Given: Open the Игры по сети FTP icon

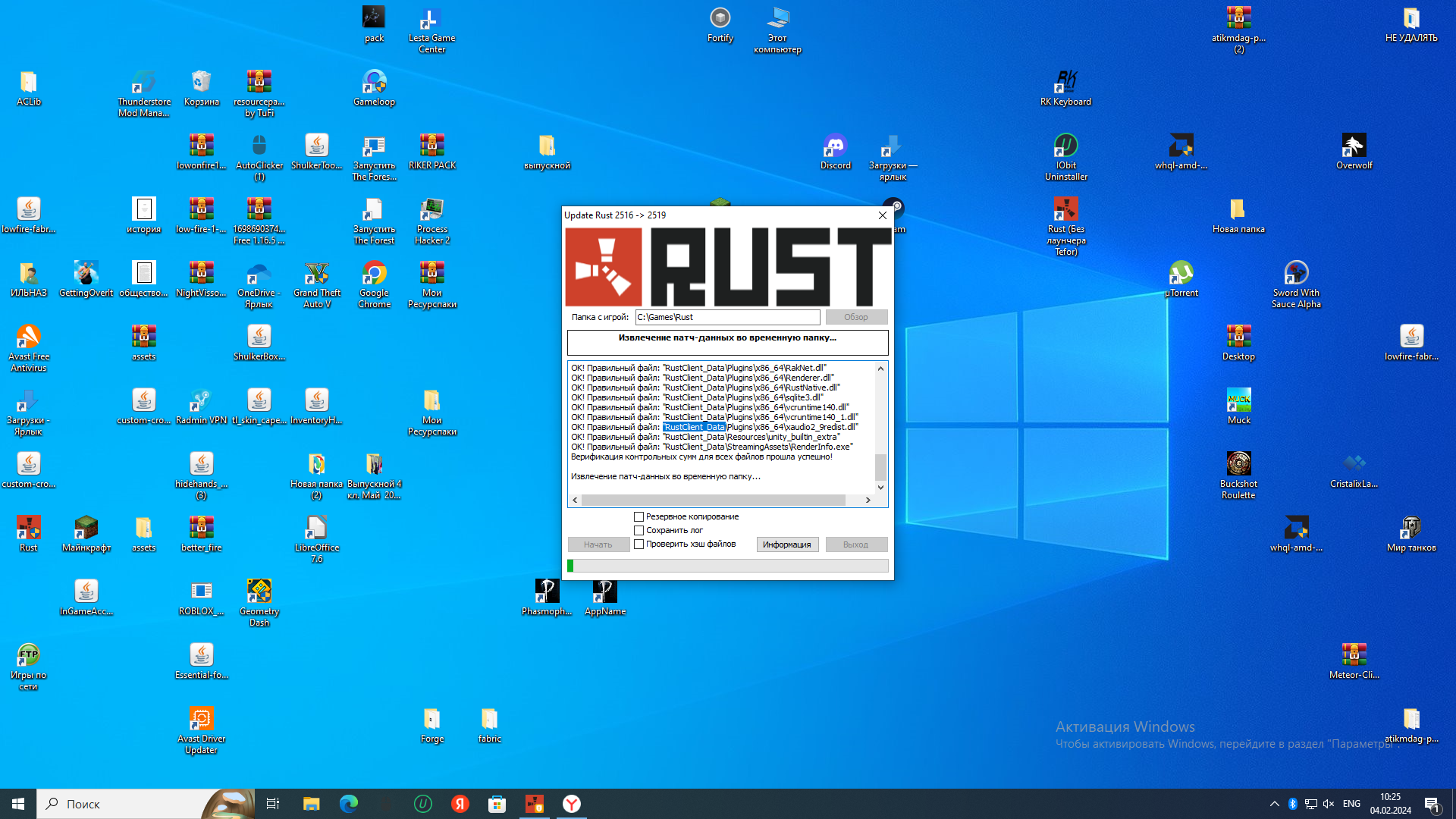Looking at the screenshot, I should pyautogui.click(x=28, y=667).
